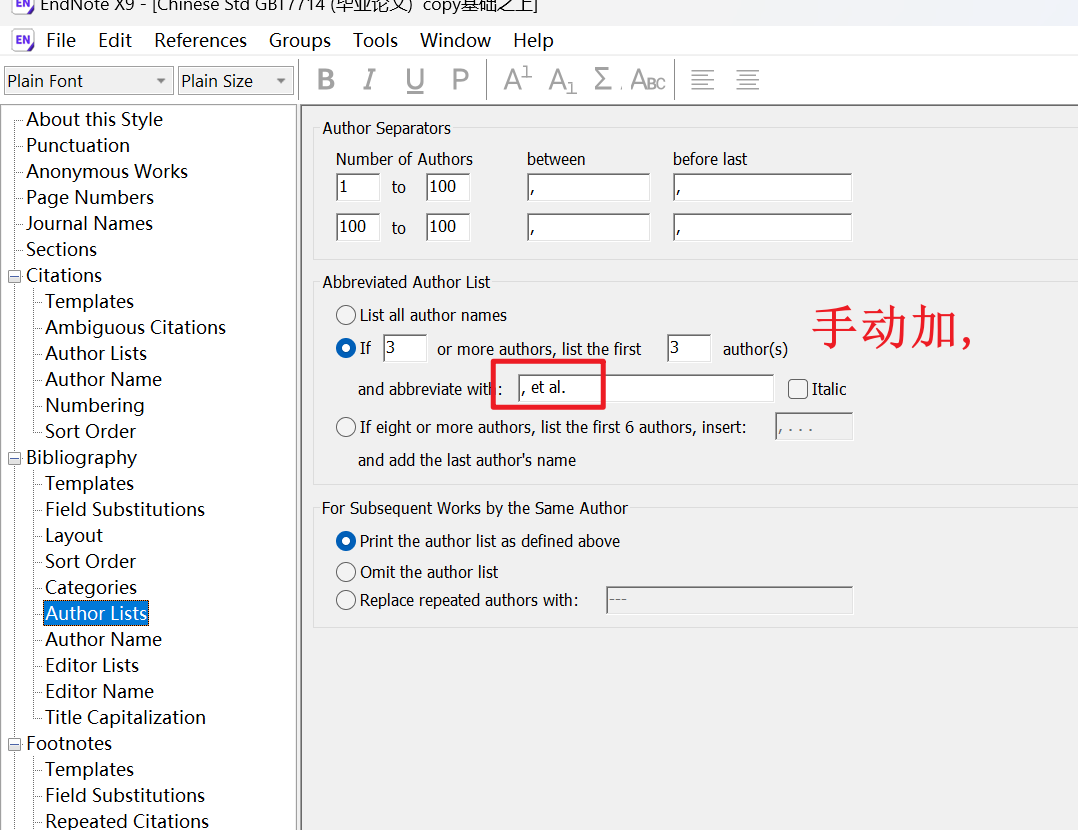1078x830 pixels.
Task: Collapse the Bibliography tree node
Action: click(14, 459)
